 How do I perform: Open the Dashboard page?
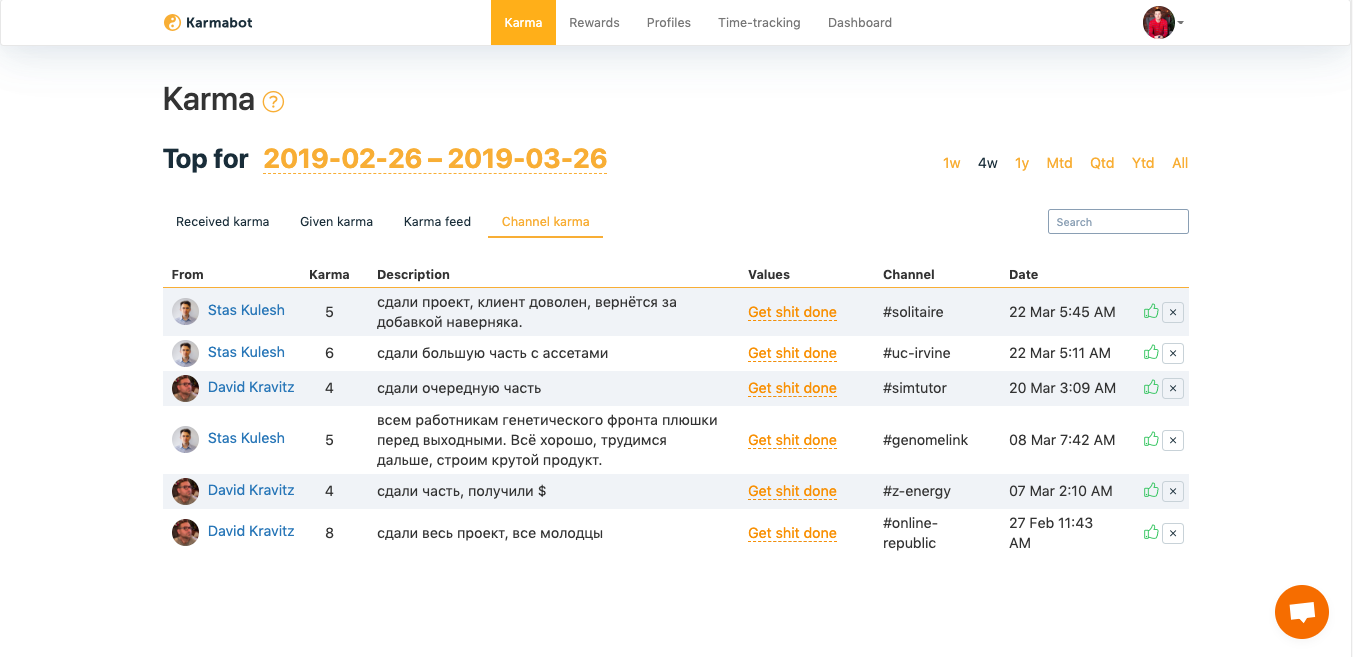(x=860, y=22)
